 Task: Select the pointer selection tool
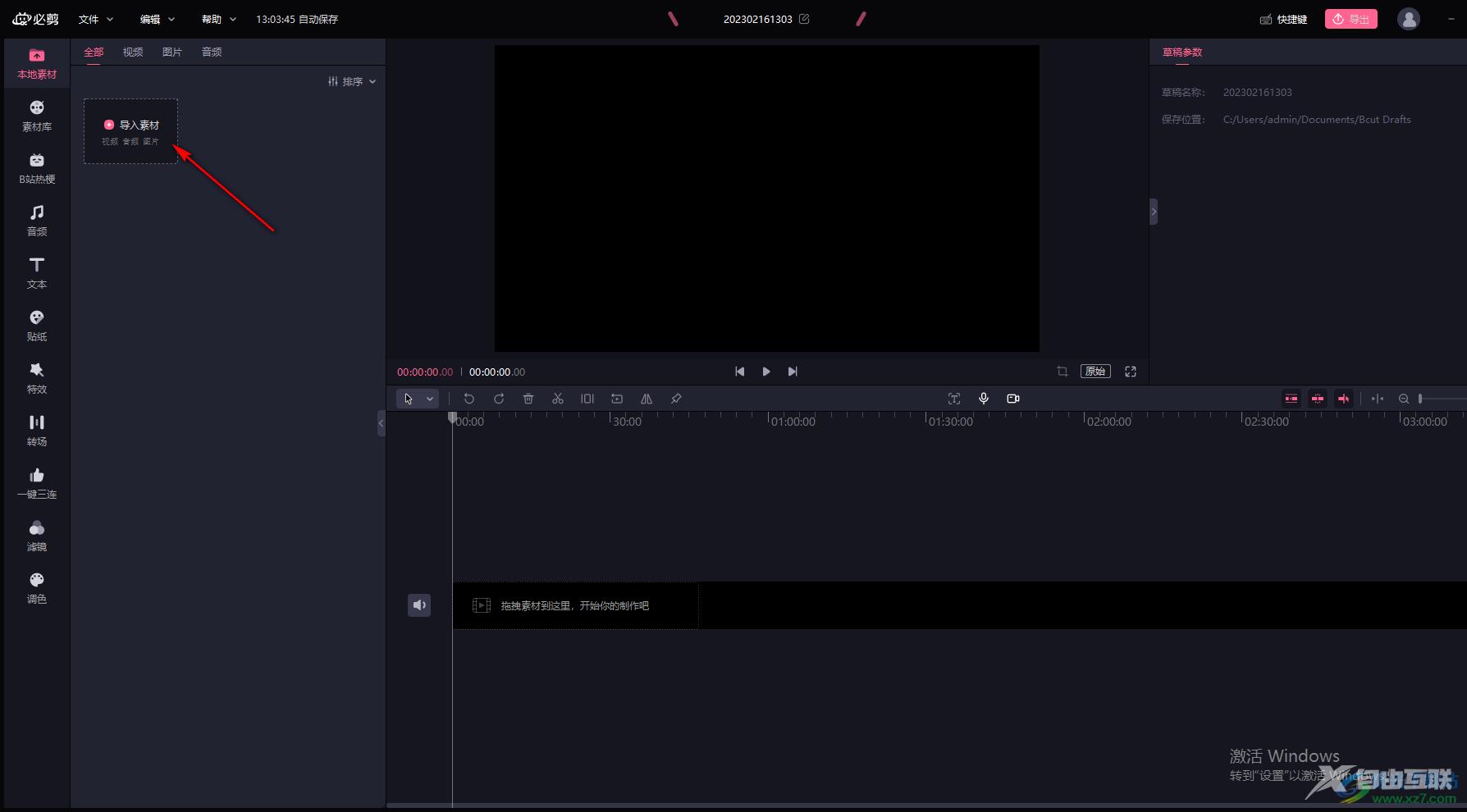tap(409, 399)
